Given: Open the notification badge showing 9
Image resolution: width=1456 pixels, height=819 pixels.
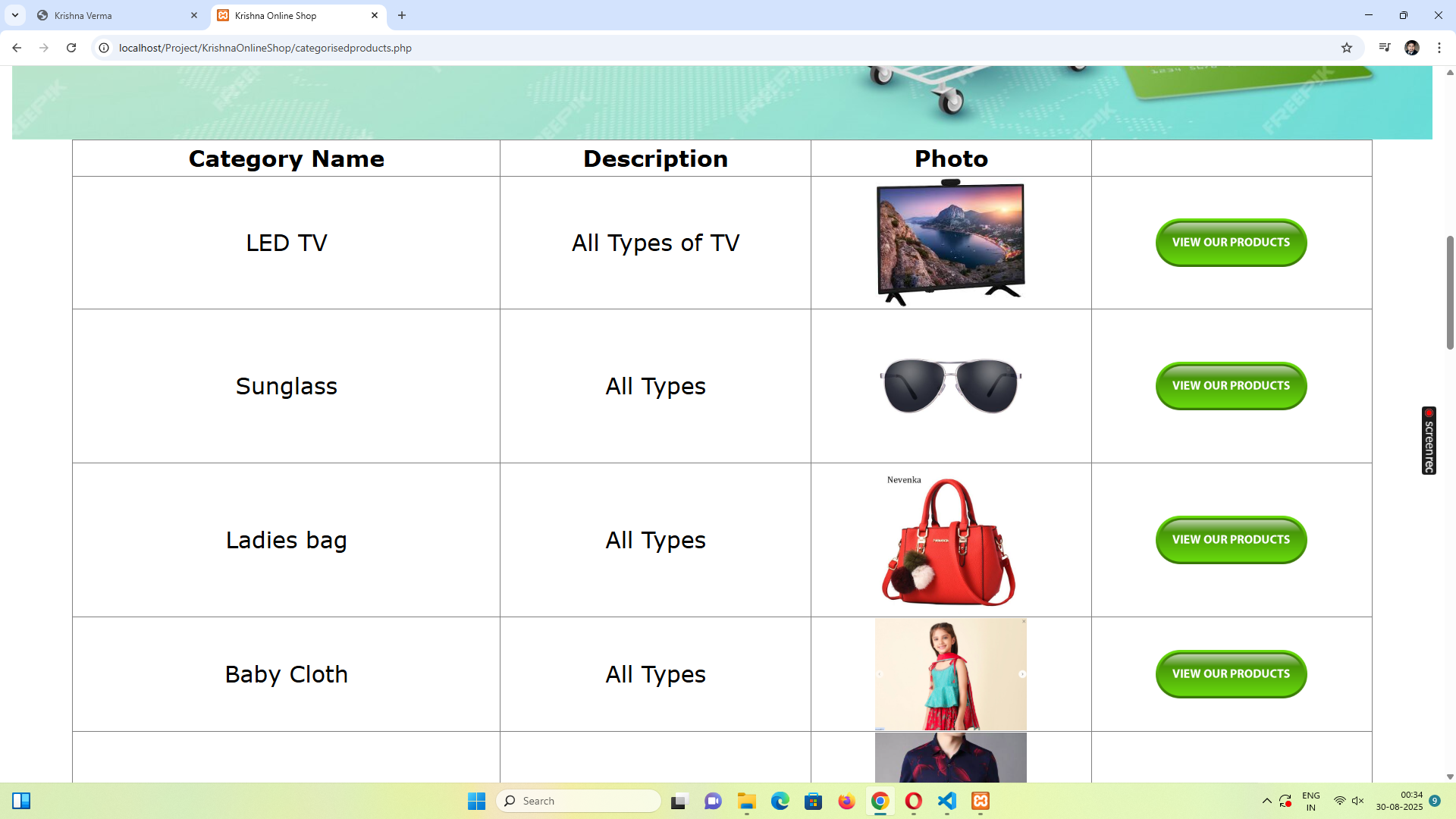Looking at the screenshot, I should (1435, 801).
